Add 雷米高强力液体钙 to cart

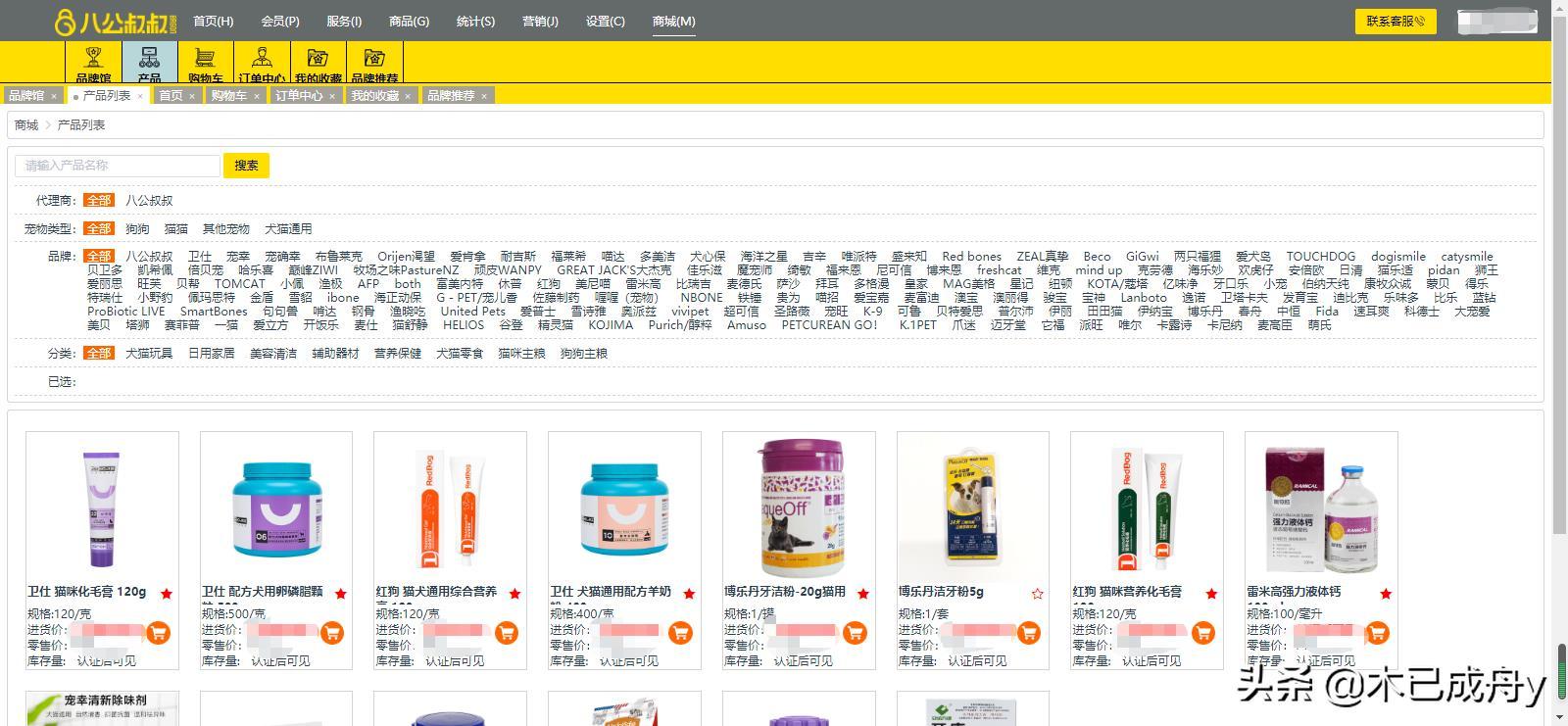pos(1377,633)
